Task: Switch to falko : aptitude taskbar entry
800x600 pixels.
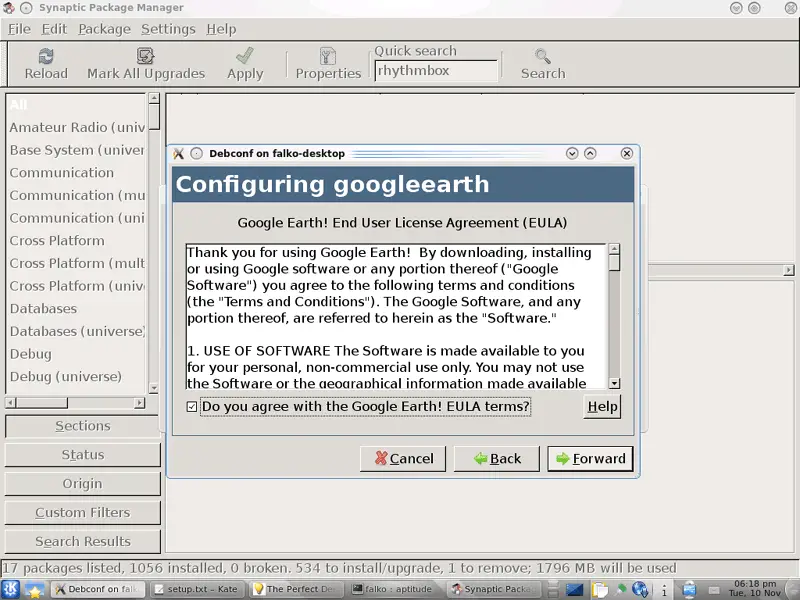Action: tap(395, 589)
